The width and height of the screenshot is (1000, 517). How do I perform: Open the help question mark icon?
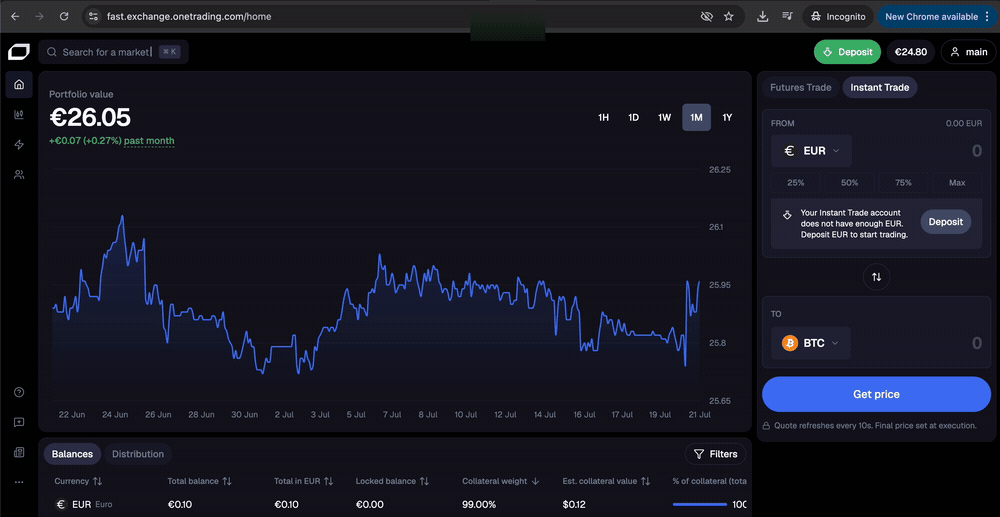tap(19, 392)
